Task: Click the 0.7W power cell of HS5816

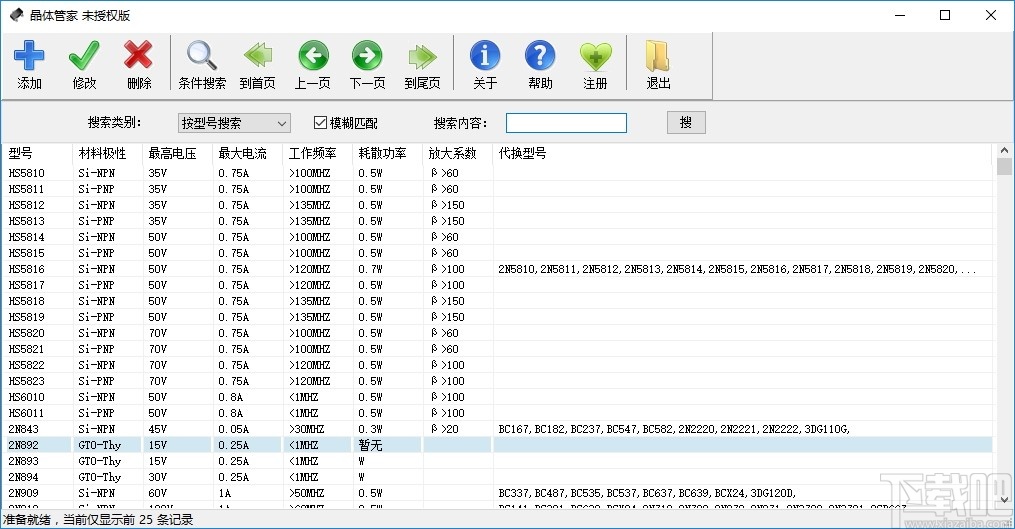Action: pos(370,269)
